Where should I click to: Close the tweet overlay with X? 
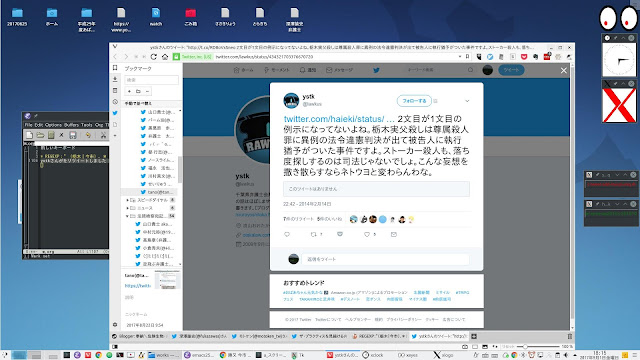(x=564, y=71)
